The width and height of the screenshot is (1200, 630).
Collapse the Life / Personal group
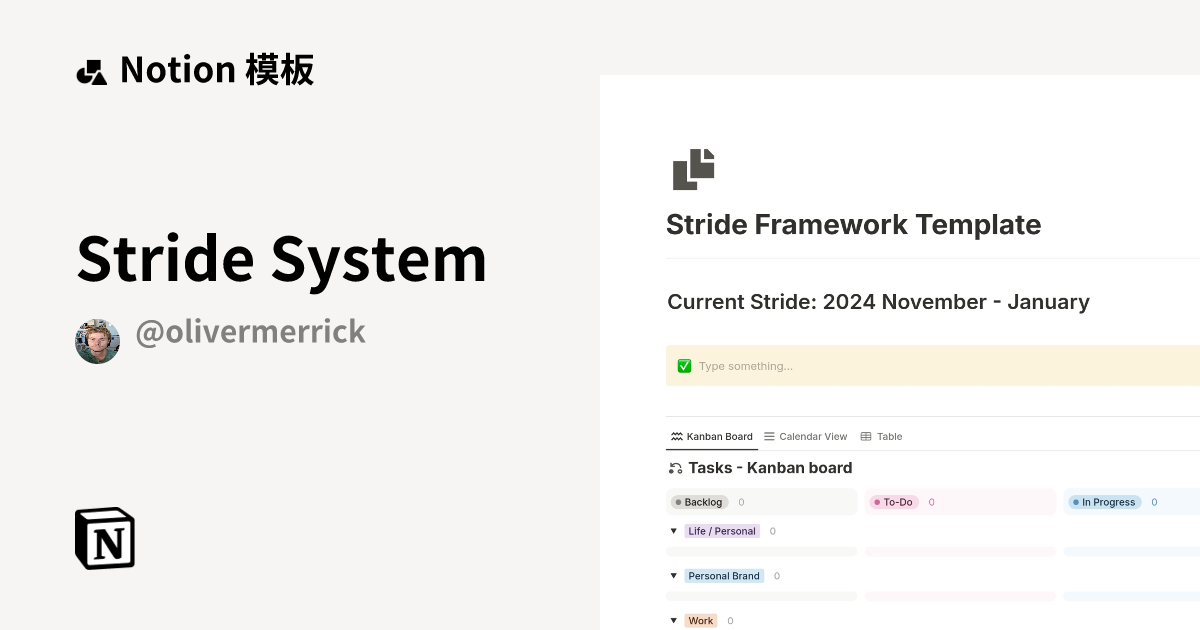coord(674,531)
